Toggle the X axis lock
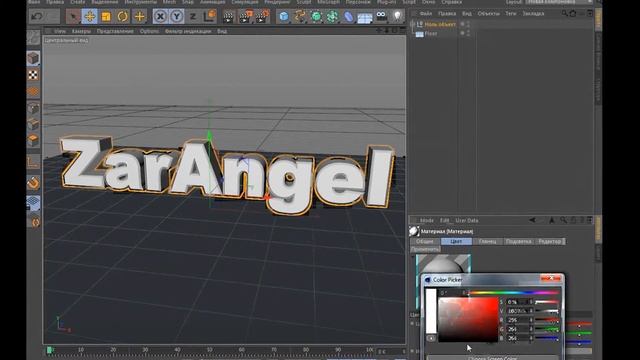This screenshot has width=640, height=360. [x=160, y=17]
